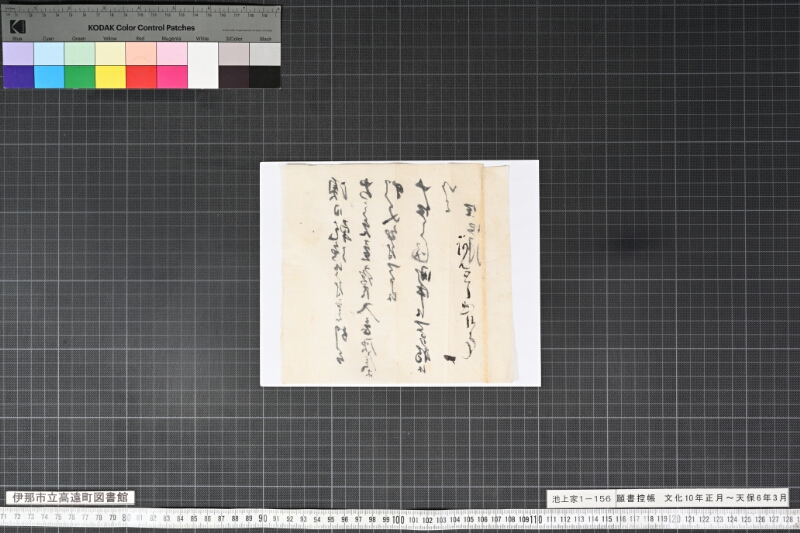Click the 90 mark on the ruler
The image size is (800, 533).
[x=263, y=519]
